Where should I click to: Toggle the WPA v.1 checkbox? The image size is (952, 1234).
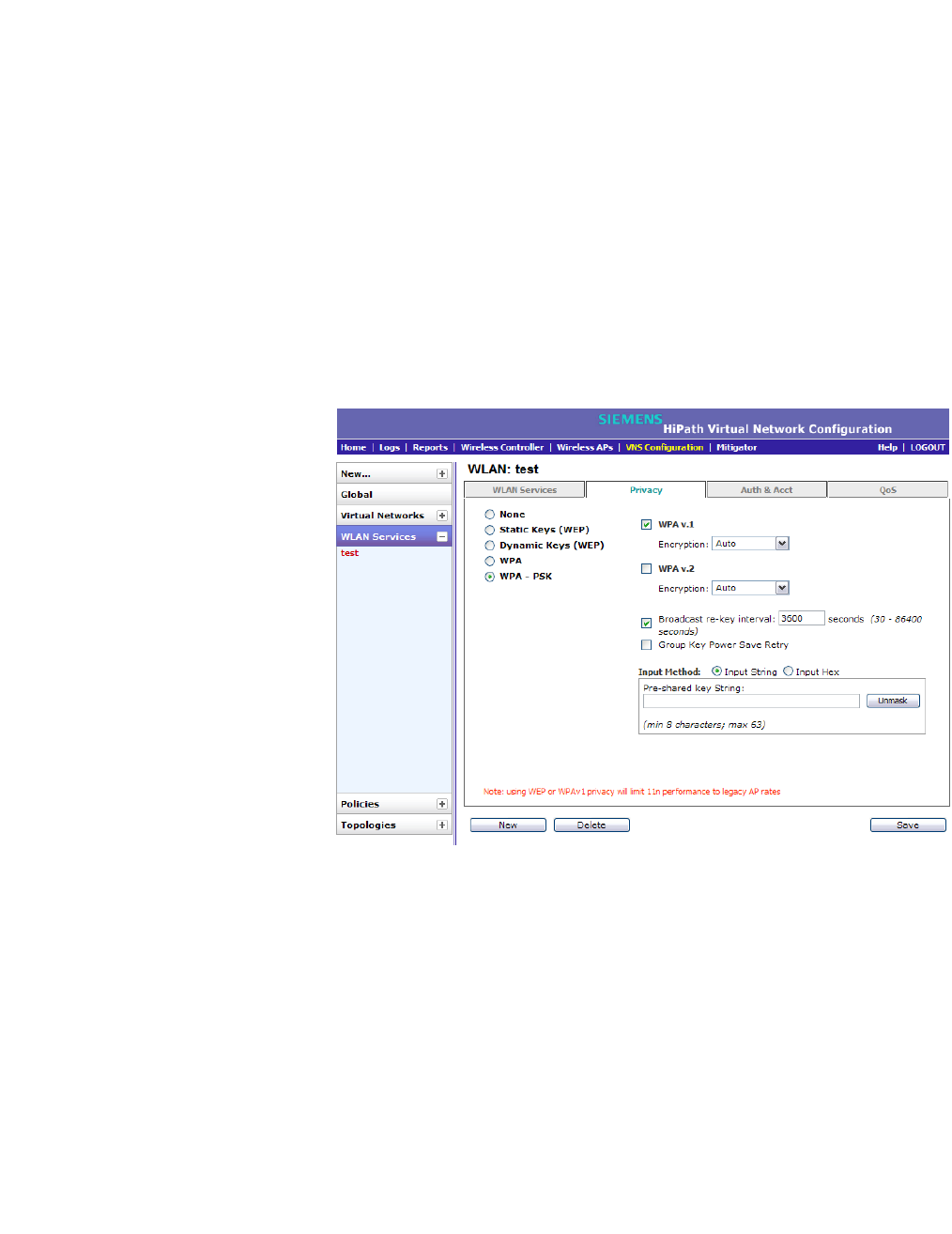[646, 525]
